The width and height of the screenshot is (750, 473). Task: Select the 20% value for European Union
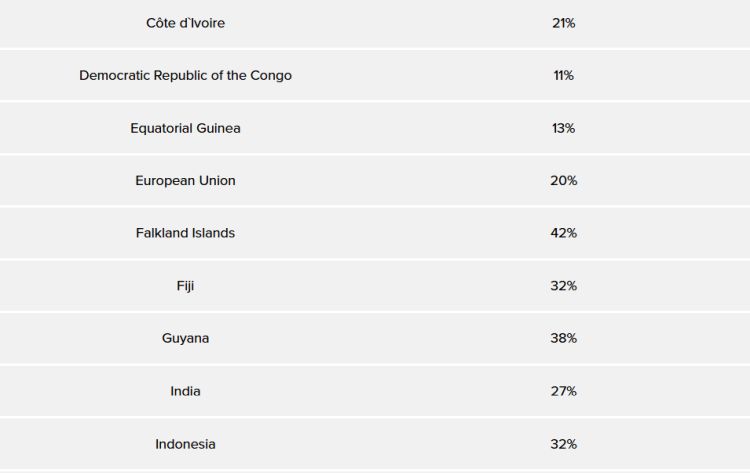[563, 181]
